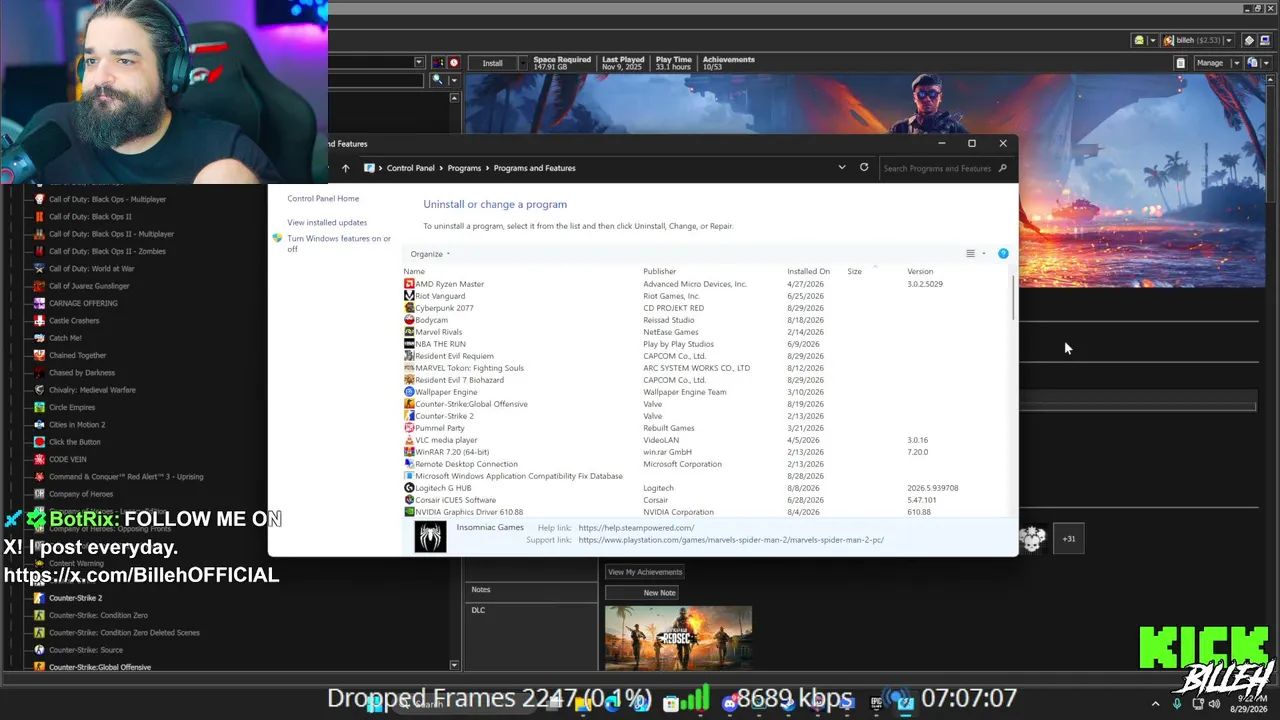Click the Riot Vanguard program icon
The width and height of the screenshot is (1280, 720).
[409, 296]
